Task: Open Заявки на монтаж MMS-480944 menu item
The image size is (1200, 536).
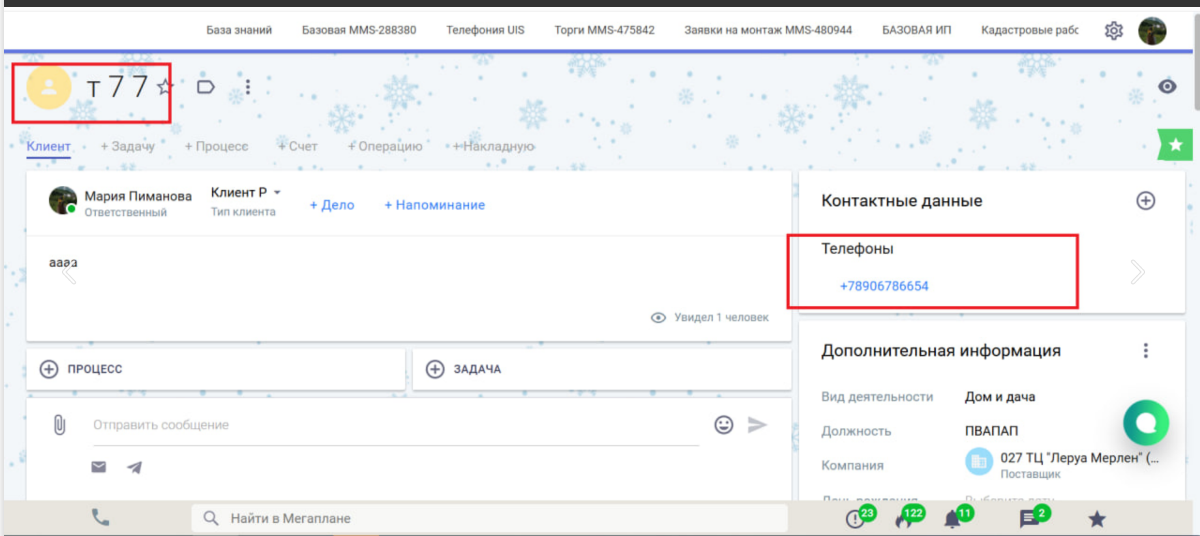Action: [x=768, y=30]
